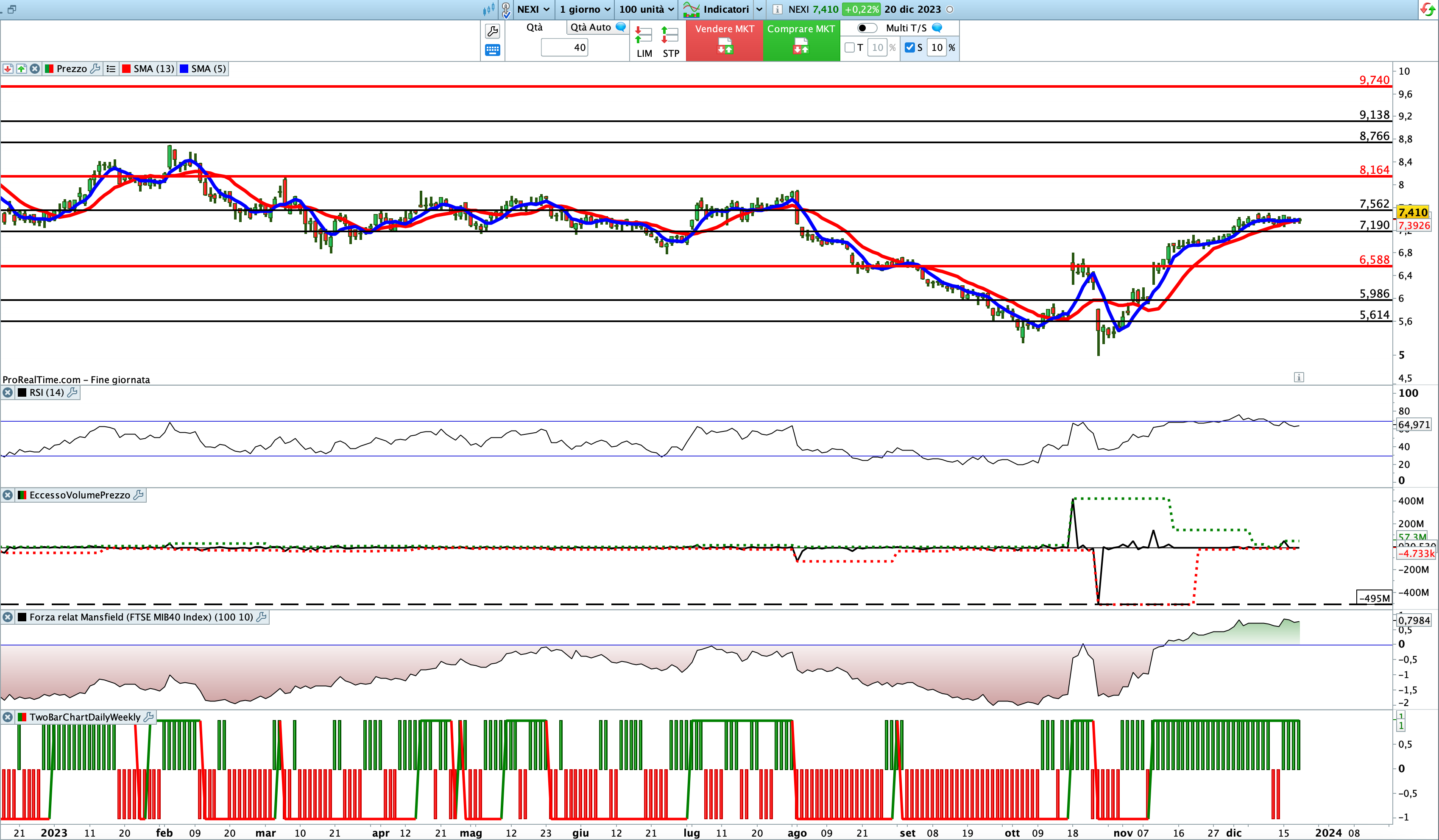Click the blue keyboard shortcuts icon

coord(492,50)
